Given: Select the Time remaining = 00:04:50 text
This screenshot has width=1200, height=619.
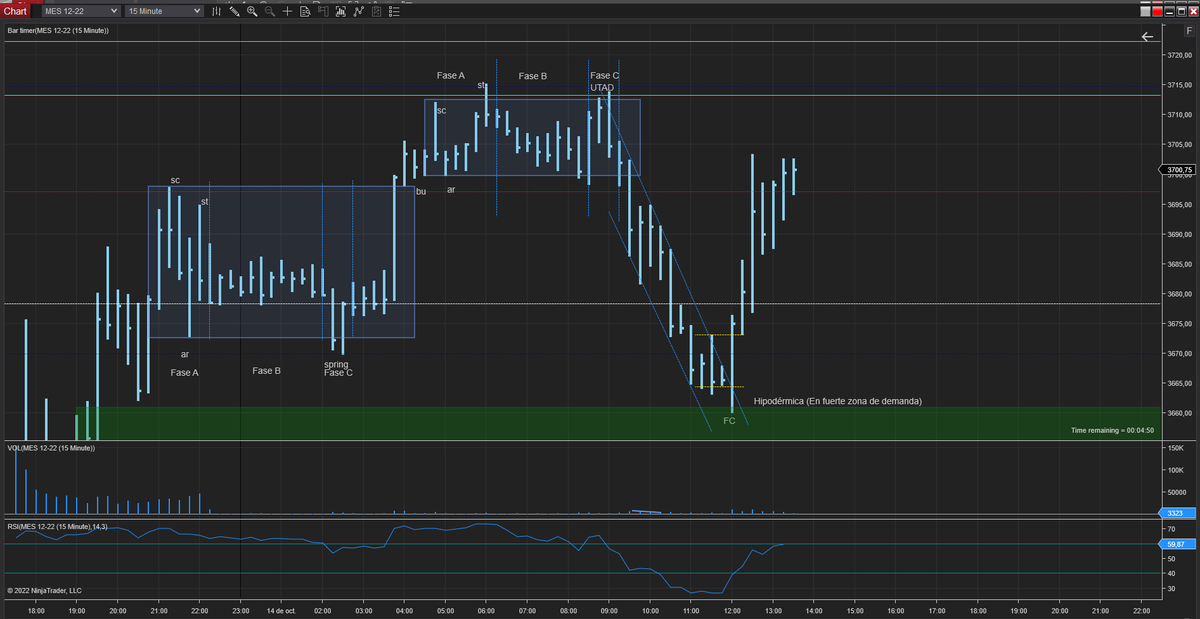Looking at the screenshot, I should pos(1112,430).
